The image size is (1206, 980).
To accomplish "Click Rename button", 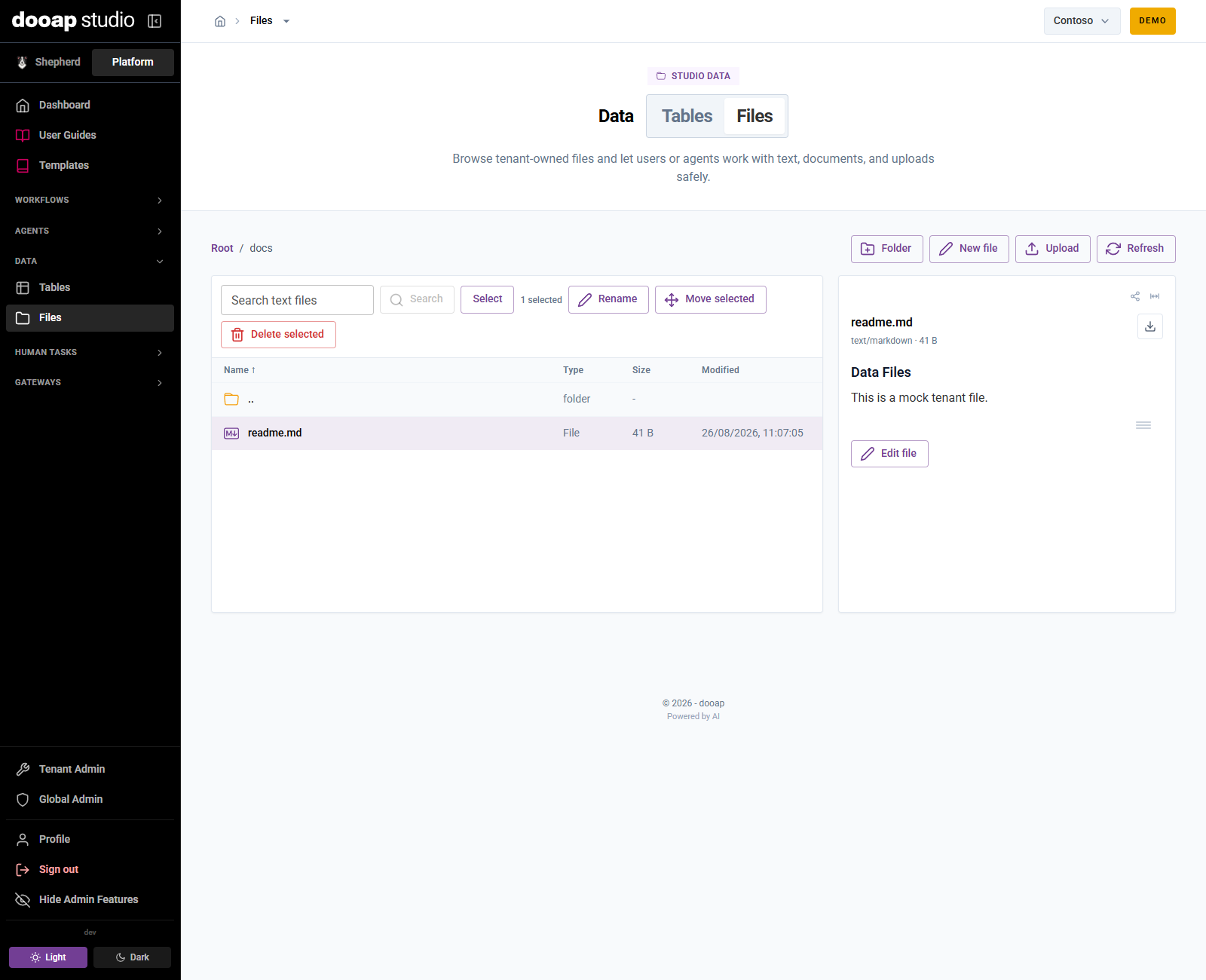I will click(x=608, y=299).
